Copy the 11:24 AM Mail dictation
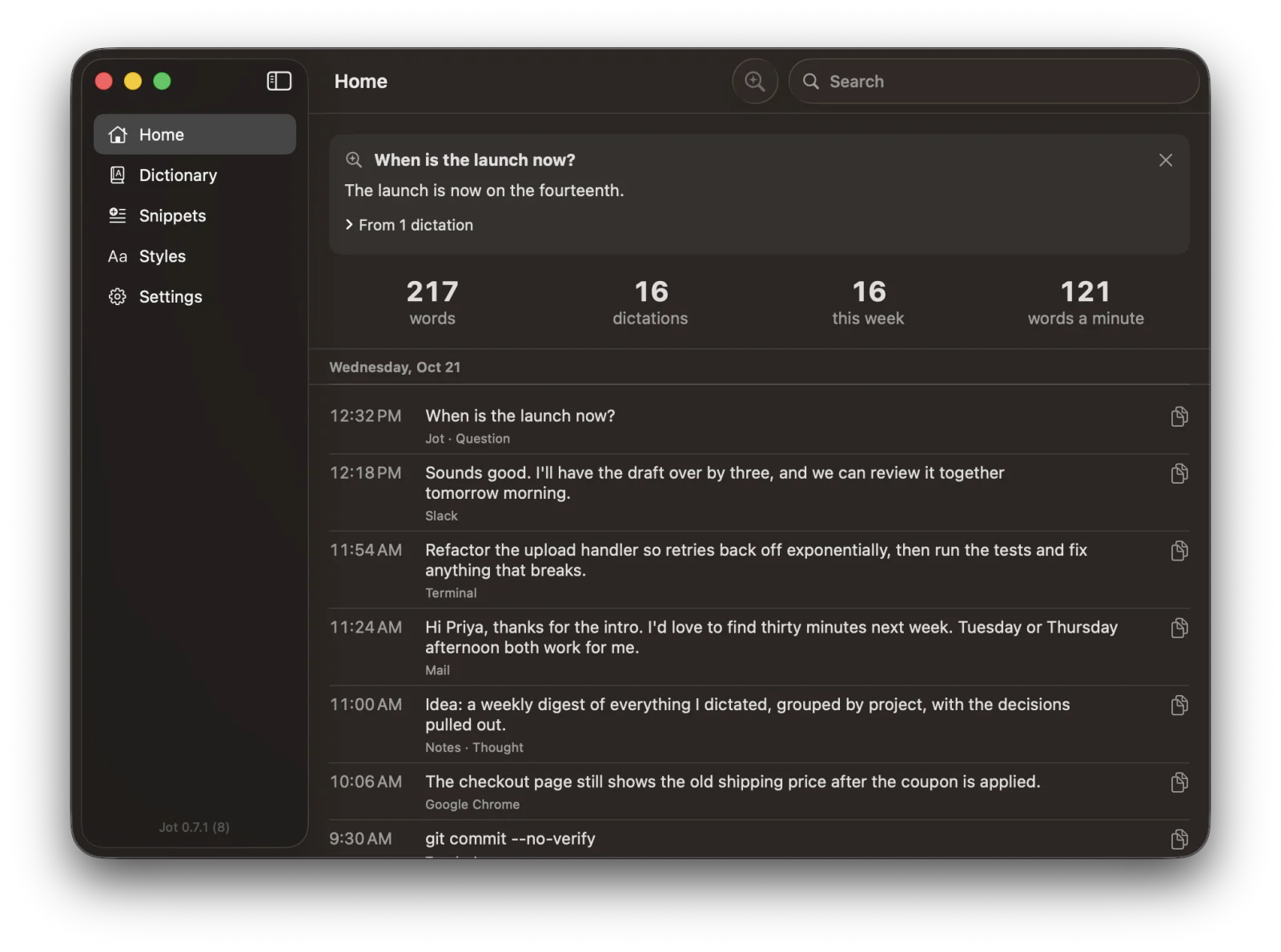Image resolution: width=1281 pixels, height=952 pixels. (1179, 628)
